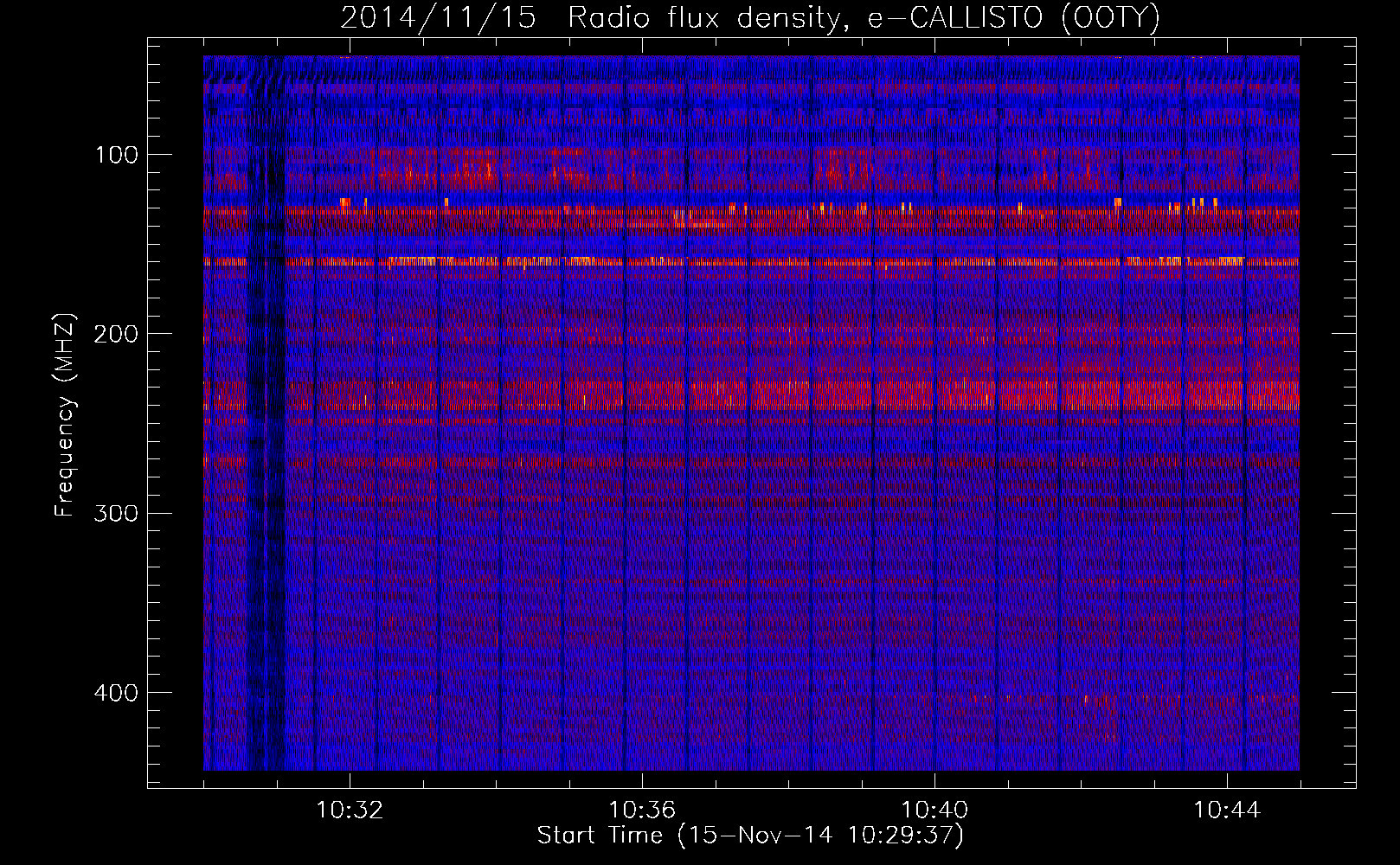The width and height of the screenshot is (1400, 865).
Task: Click the 10:32 time tick label
Action: [350, 811]
